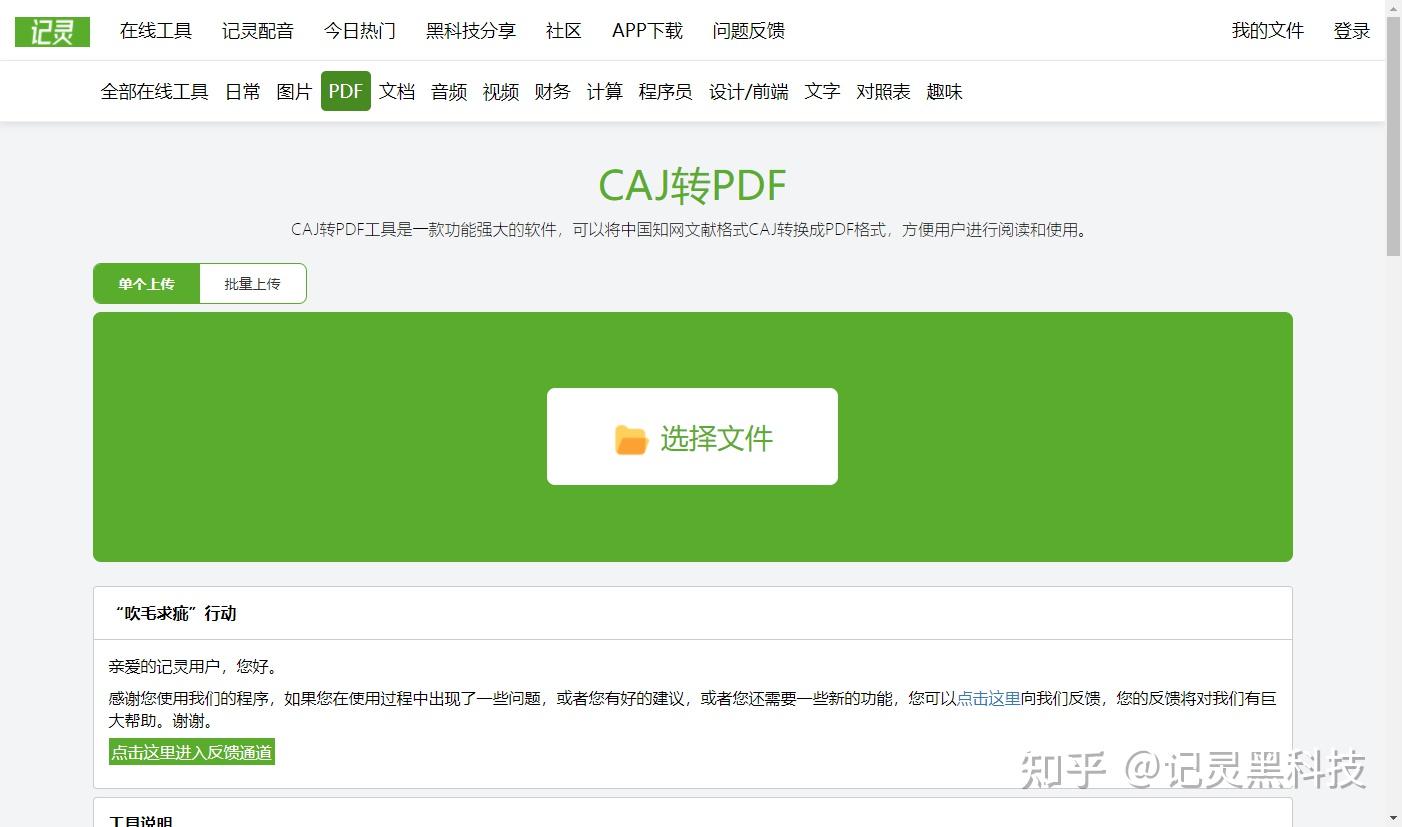This screenshot has width=1402, height=827.
Task: Open the 点击这里 feedback link
Action: tap(987, 699)
